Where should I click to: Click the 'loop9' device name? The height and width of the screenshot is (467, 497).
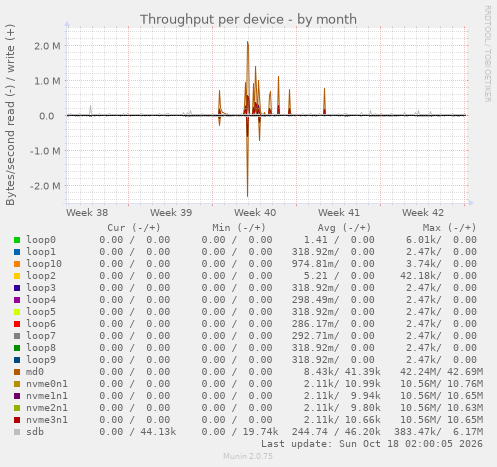(41, 360)
